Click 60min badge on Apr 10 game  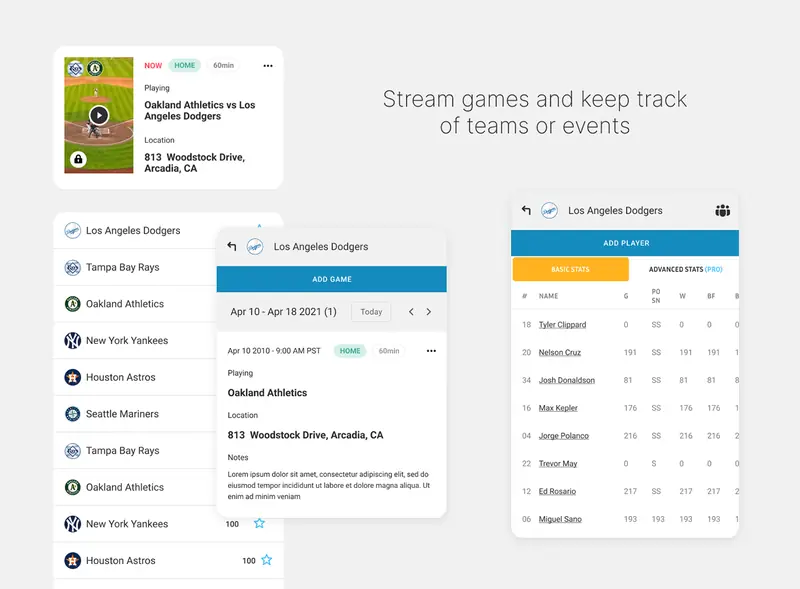389,351
